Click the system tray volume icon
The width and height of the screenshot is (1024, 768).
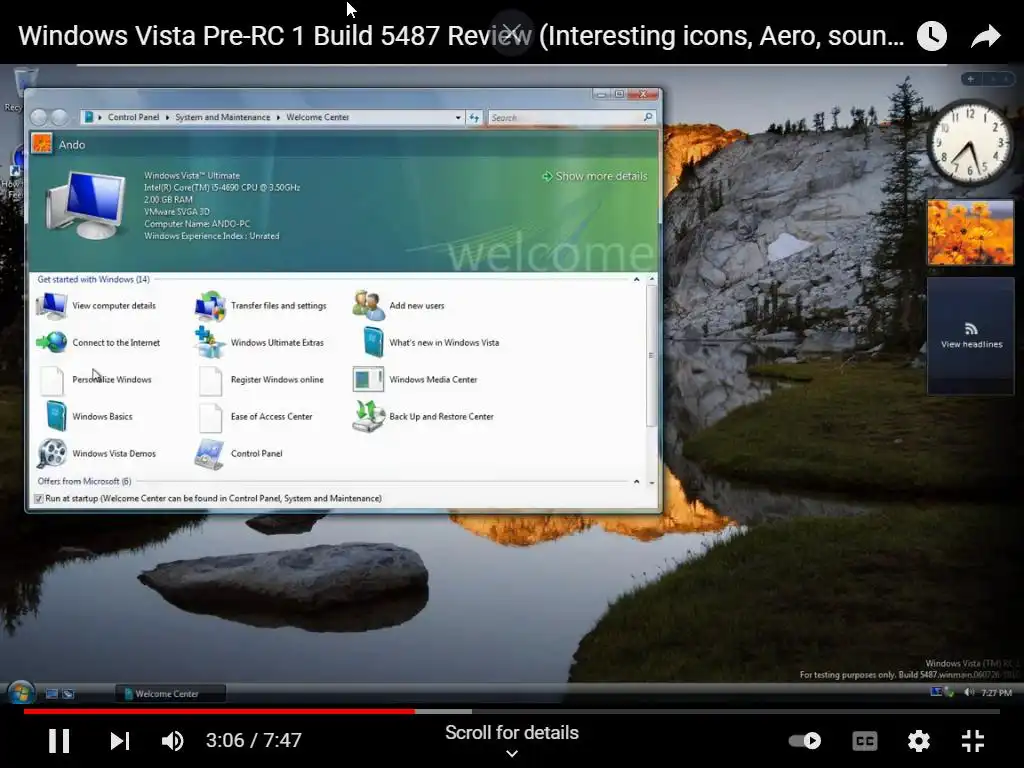tap(969, 692)
